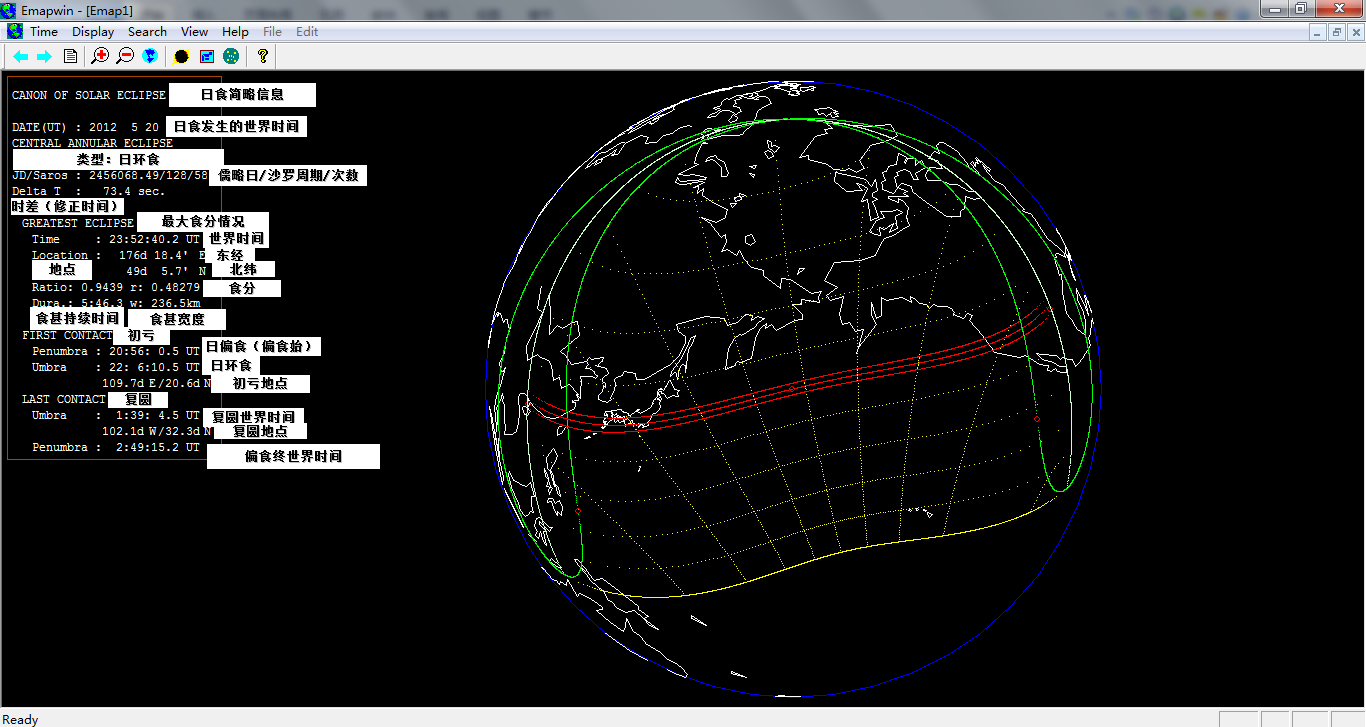Open the Emap1 document icon in the menu bar

pyautogui.click(x=14, y=31)
